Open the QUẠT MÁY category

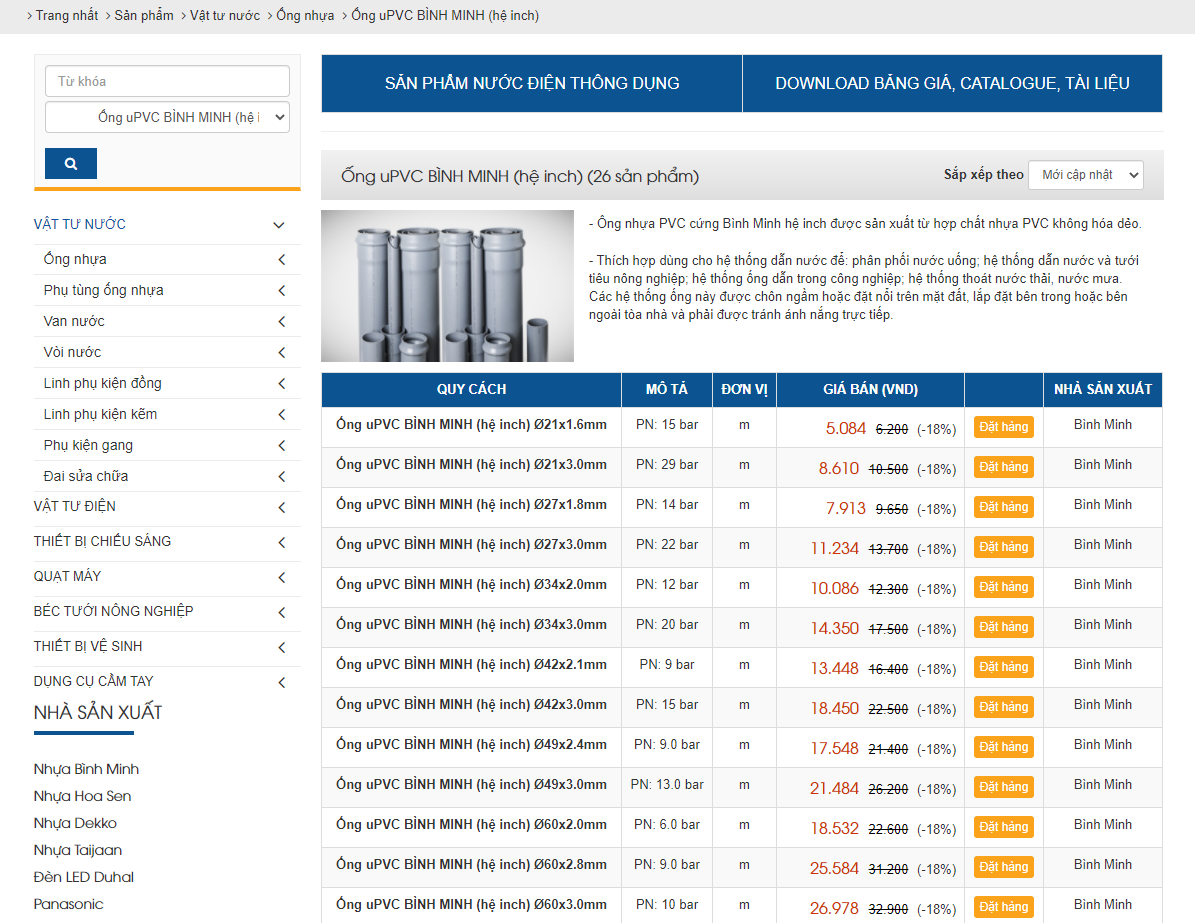tap(67, 576)
